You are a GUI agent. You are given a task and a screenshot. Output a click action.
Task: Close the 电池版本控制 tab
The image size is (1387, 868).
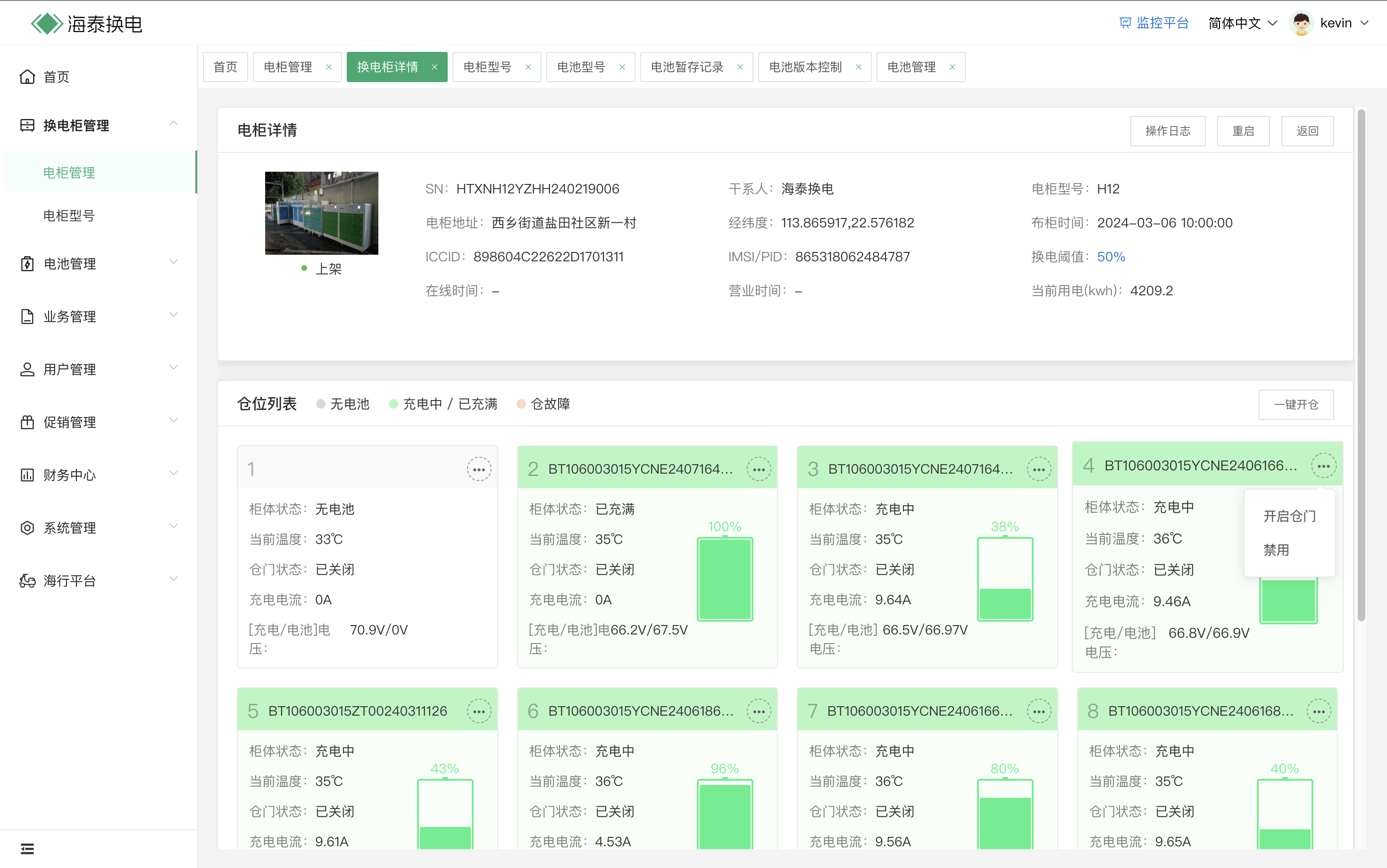point(858,67)
